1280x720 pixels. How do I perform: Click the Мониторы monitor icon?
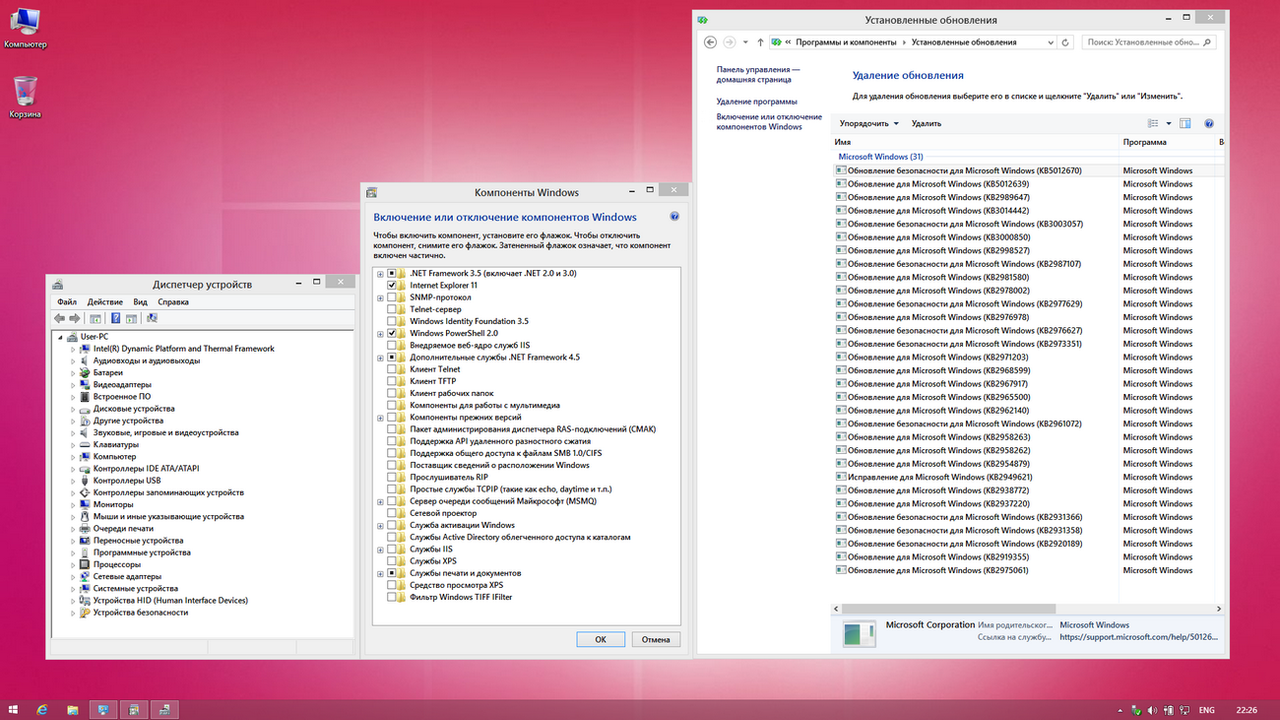[85, 504]
